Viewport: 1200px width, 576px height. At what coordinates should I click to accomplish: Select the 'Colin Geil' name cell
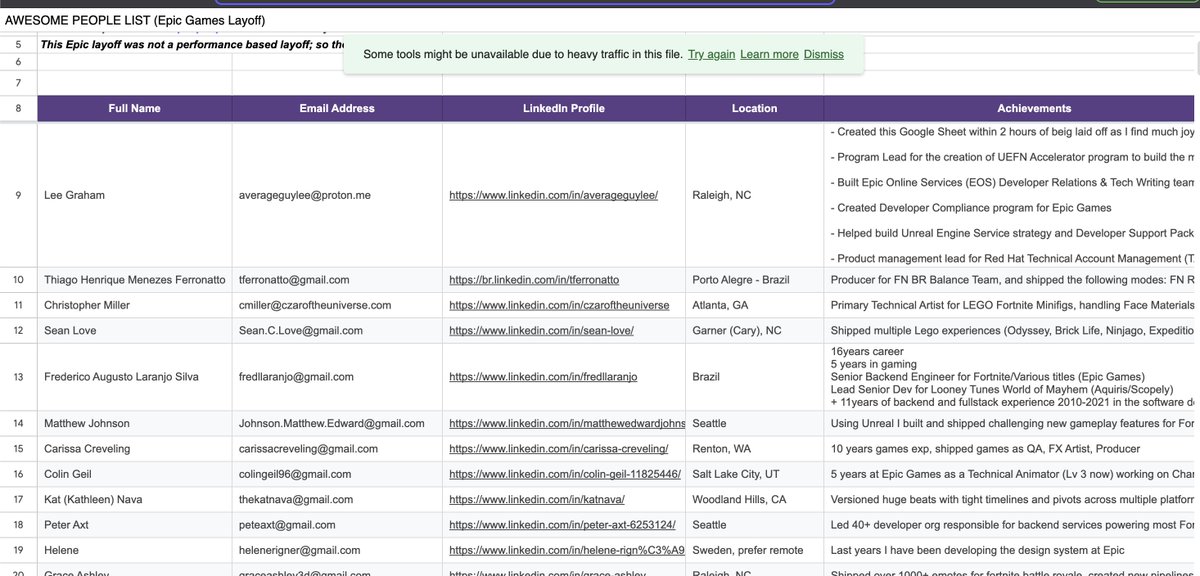134,474
